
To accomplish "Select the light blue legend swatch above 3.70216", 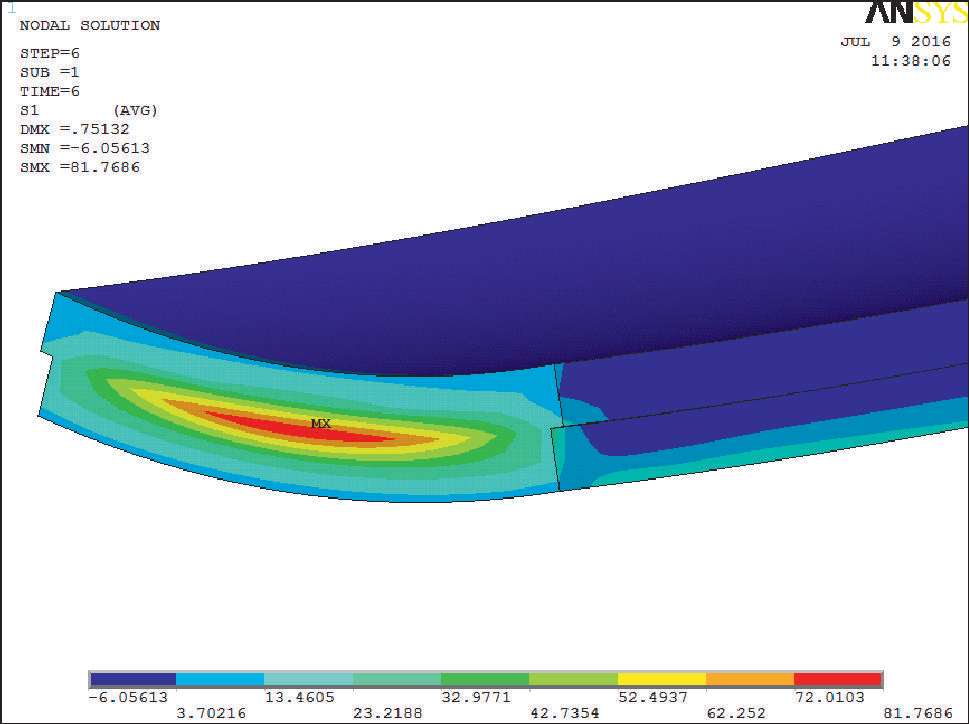I will coord(220,680).
